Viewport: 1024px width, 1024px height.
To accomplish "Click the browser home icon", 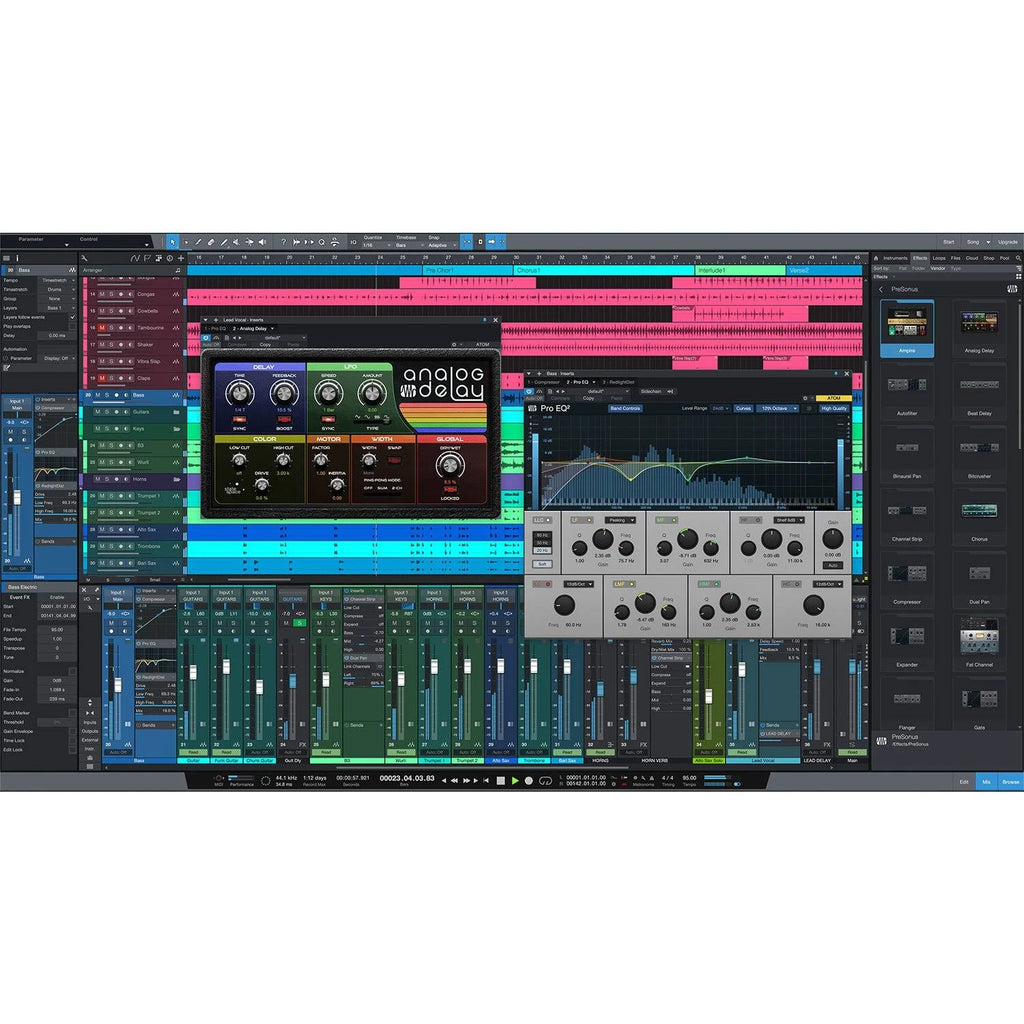I will coord(876,258).
